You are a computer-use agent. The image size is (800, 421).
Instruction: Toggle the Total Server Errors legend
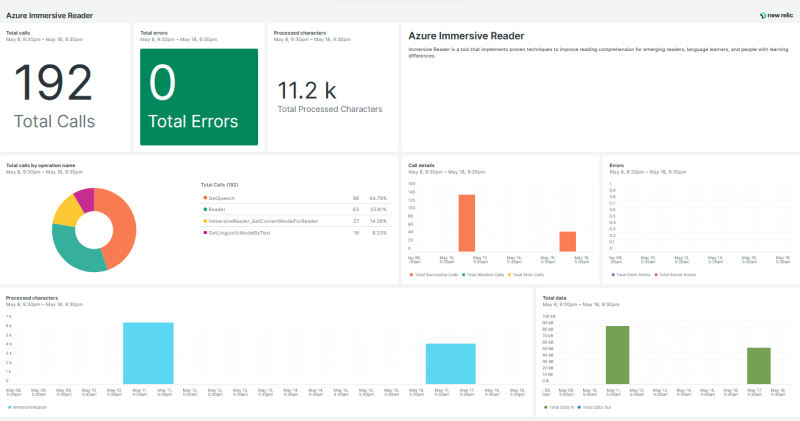coord(675,273)
